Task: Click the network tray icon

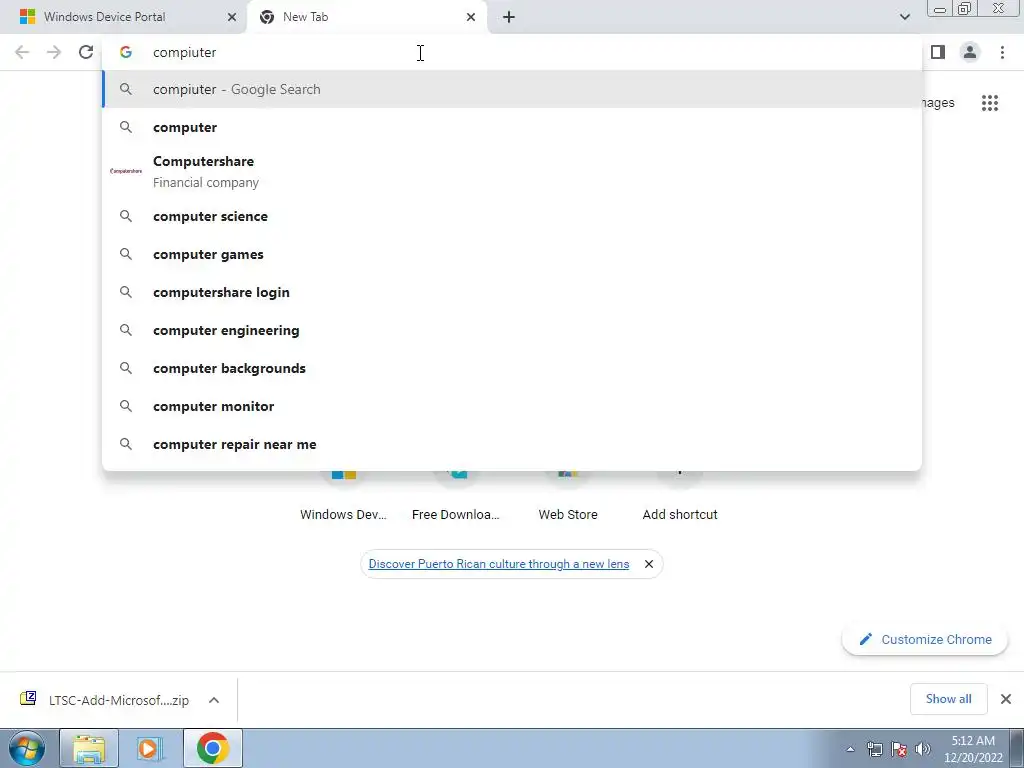Action: click(874, 749)
